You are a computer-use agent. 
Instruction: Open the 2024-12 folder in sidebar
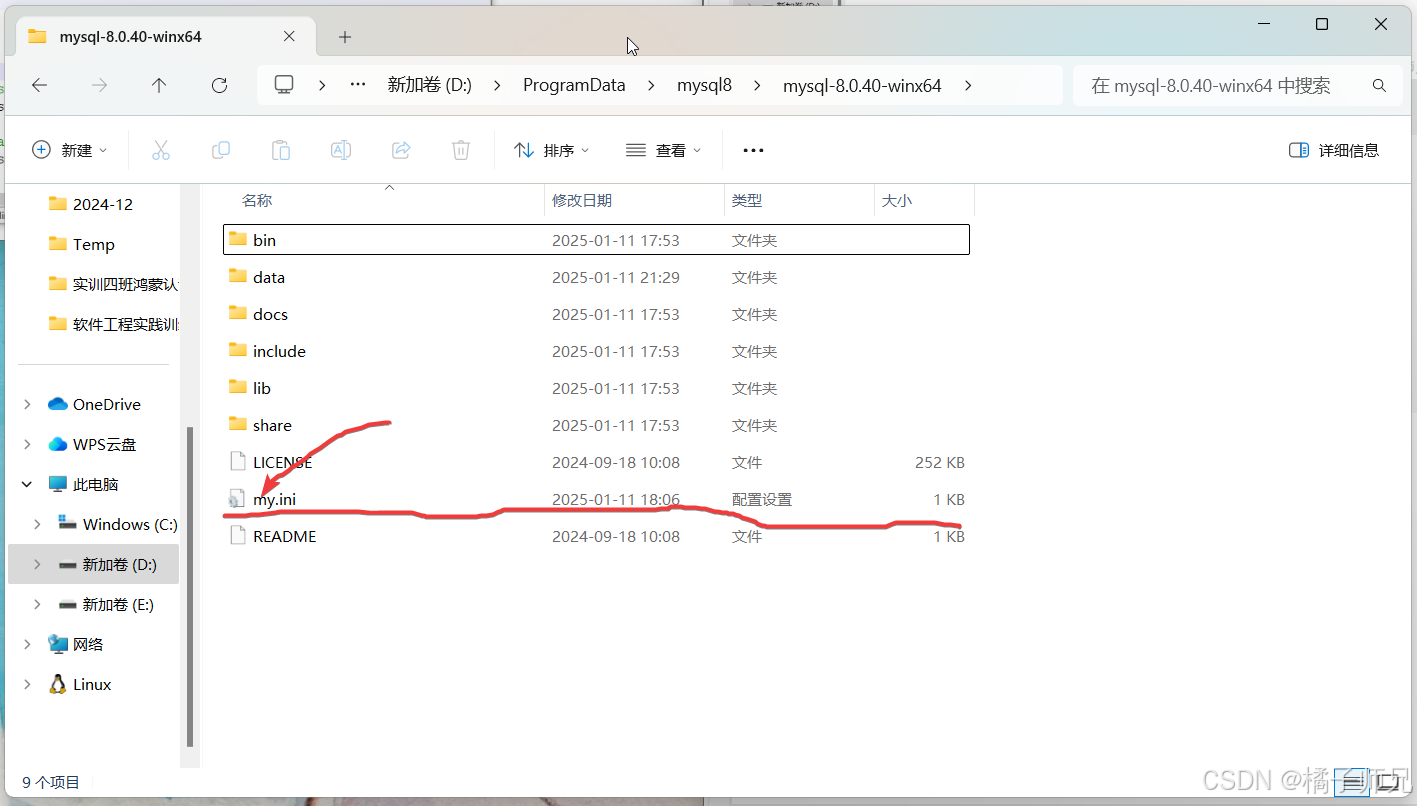(x=94, y=204)
